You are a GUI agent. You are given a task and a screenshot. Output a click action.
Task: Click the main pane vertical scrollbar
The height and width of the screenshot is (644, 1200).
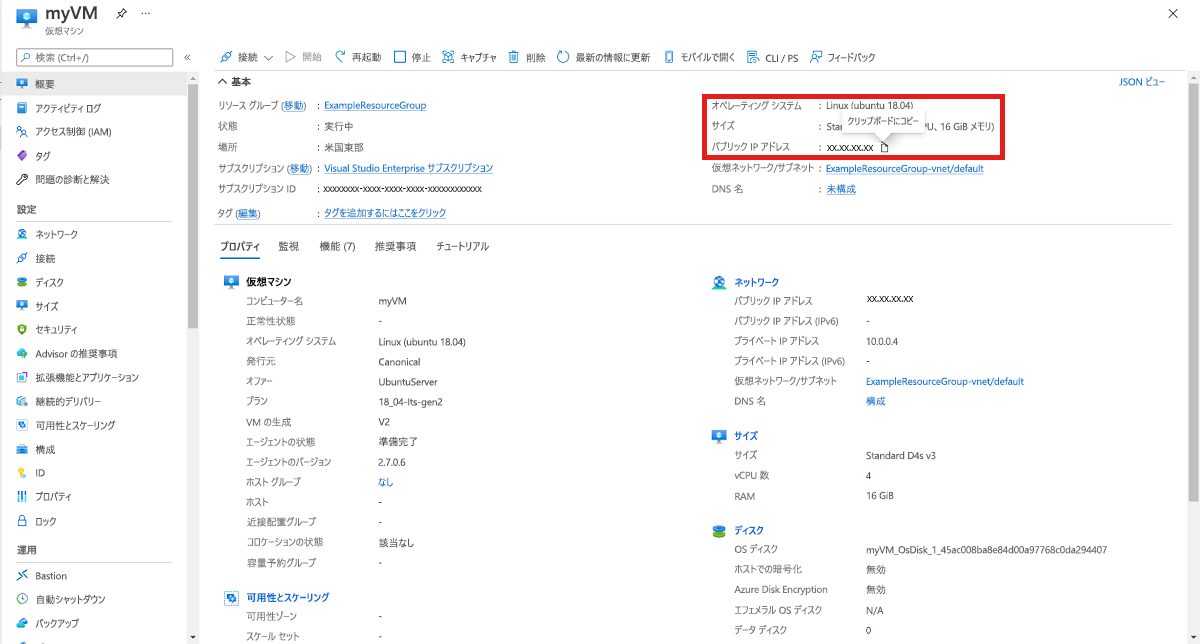click(x=1196, y=290)
